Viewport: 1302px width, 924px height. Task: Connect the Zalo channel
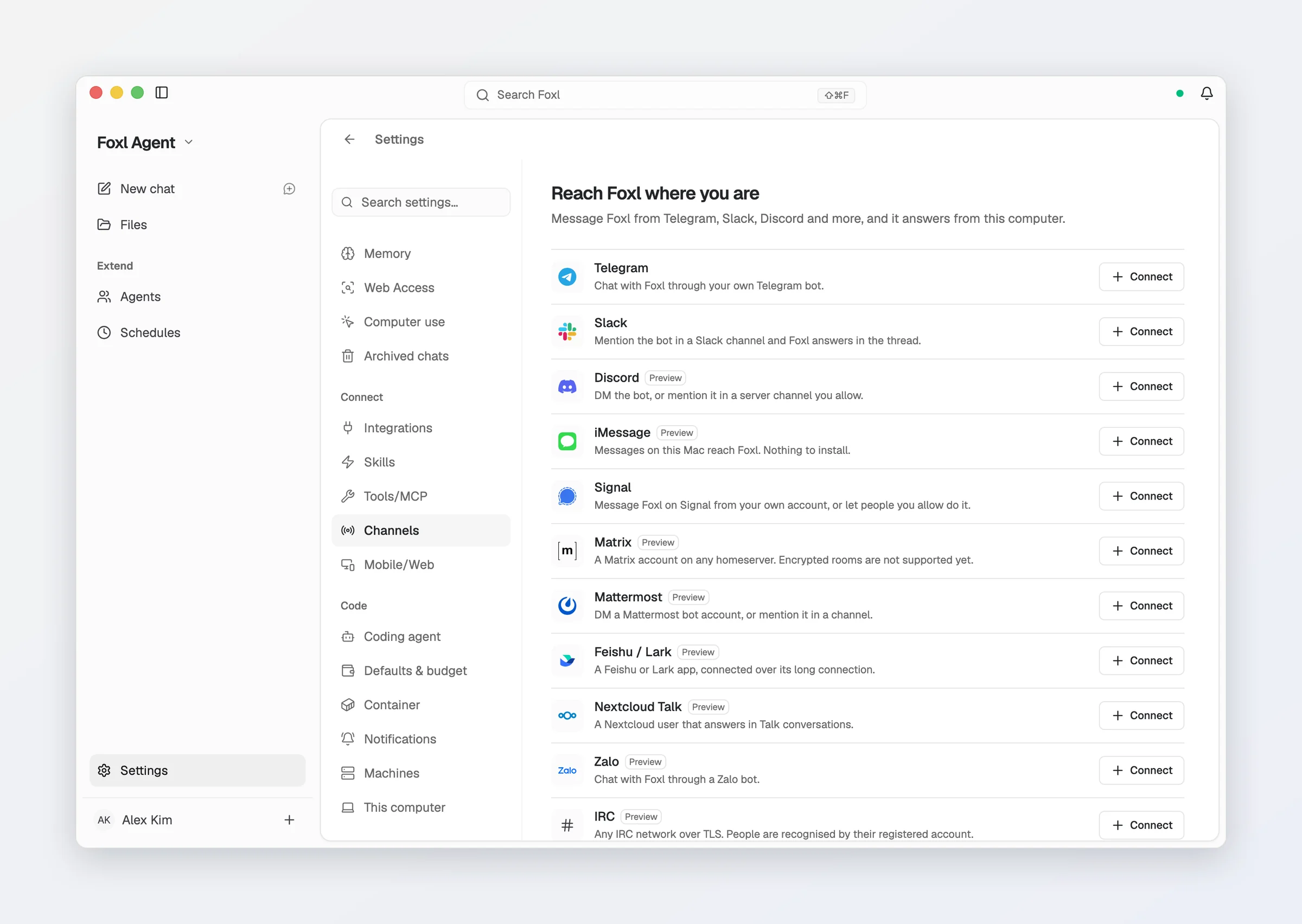click(x=1141, y=771)
